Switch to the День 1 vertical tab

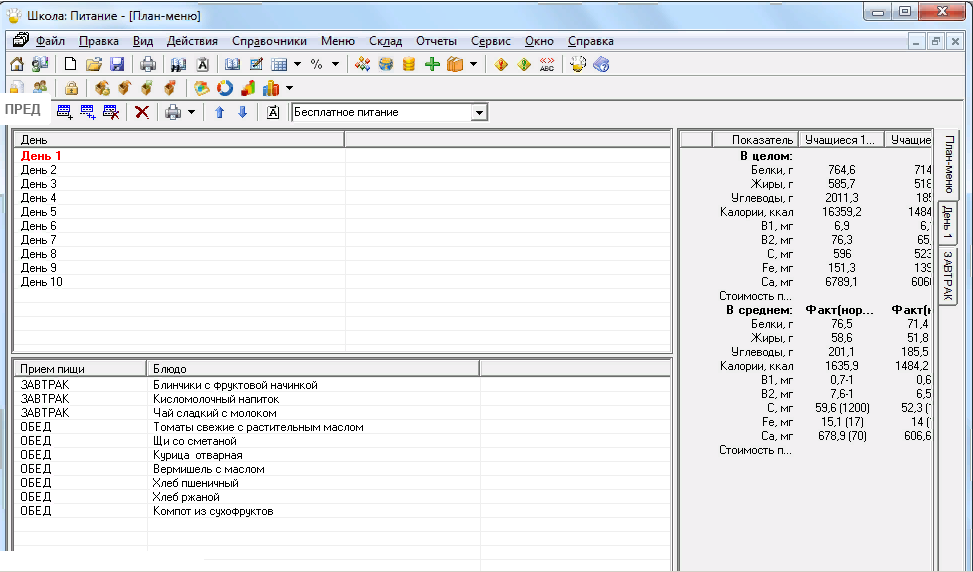(x=946, y=222)
